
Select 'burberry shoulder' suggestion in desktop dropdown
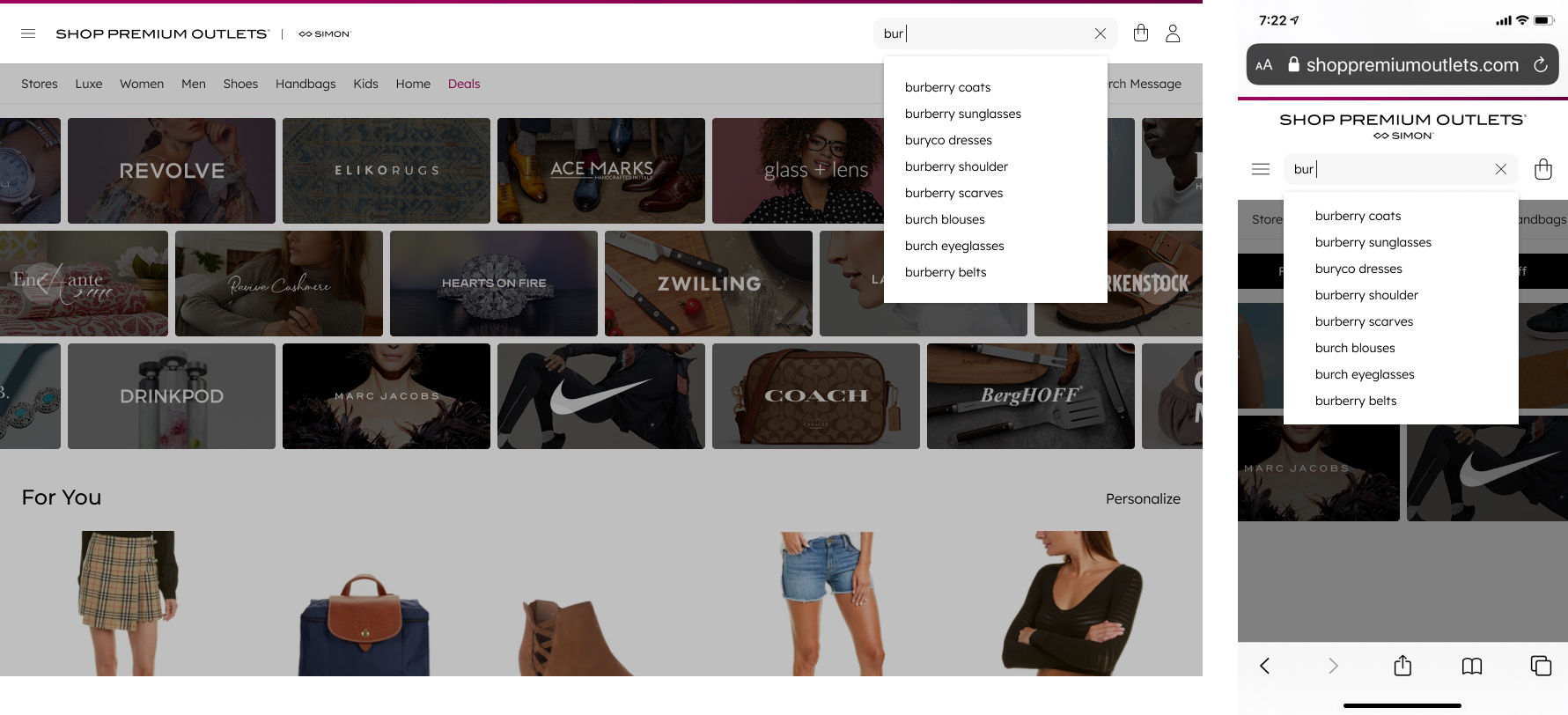956,166
